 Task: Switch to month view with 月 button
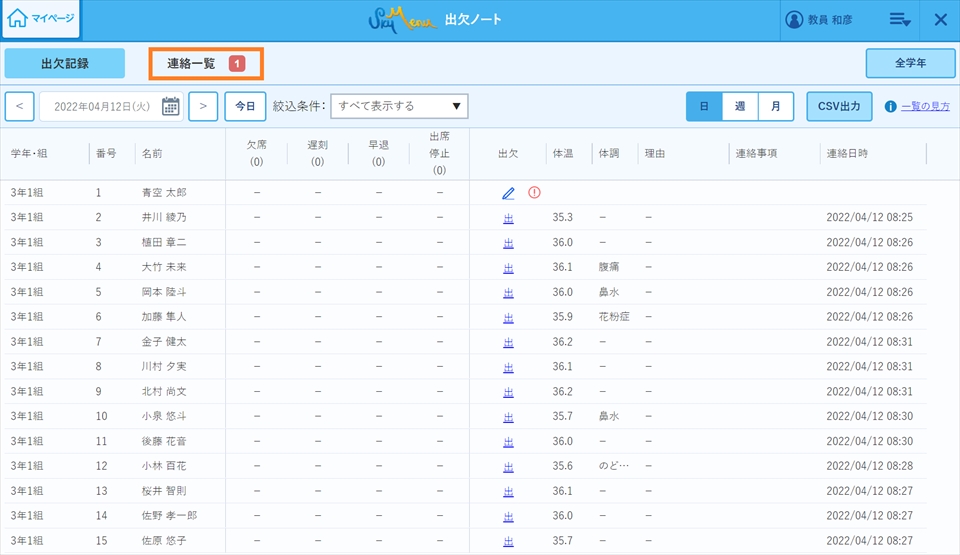pos(775,106)
